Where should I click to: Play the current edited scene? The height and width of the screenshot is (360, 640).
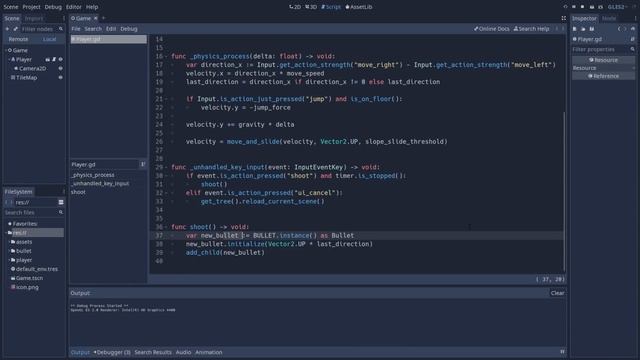[592, 7]
